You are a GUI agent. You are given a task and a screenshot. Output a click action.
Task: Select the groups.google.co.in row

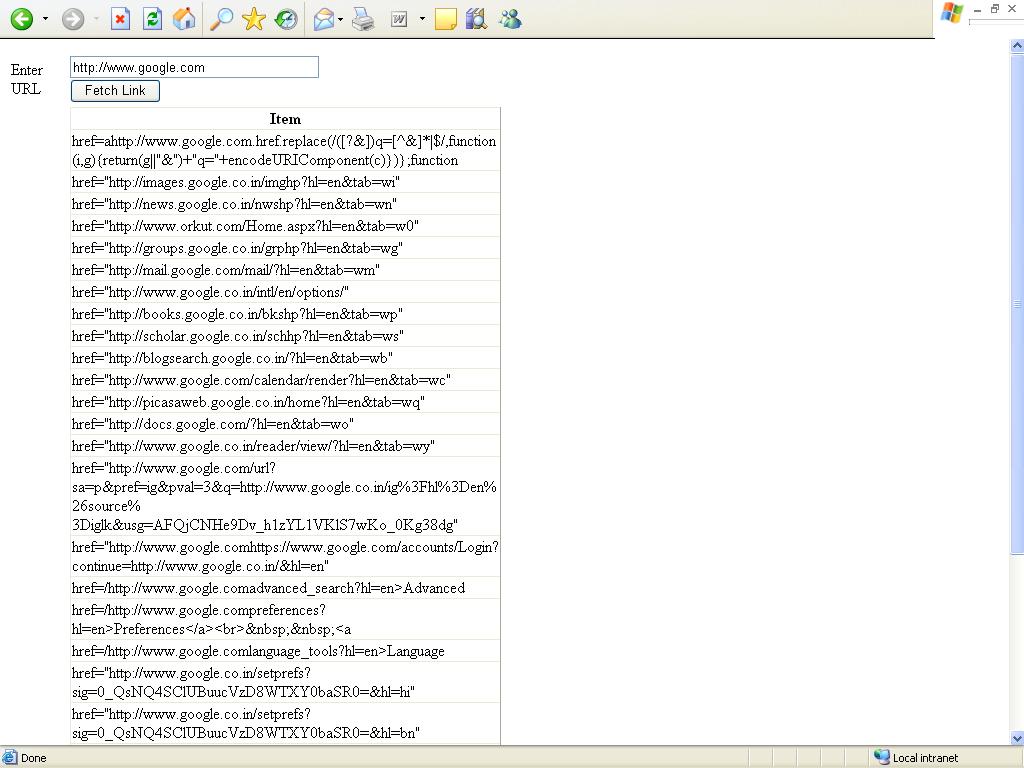285,248
